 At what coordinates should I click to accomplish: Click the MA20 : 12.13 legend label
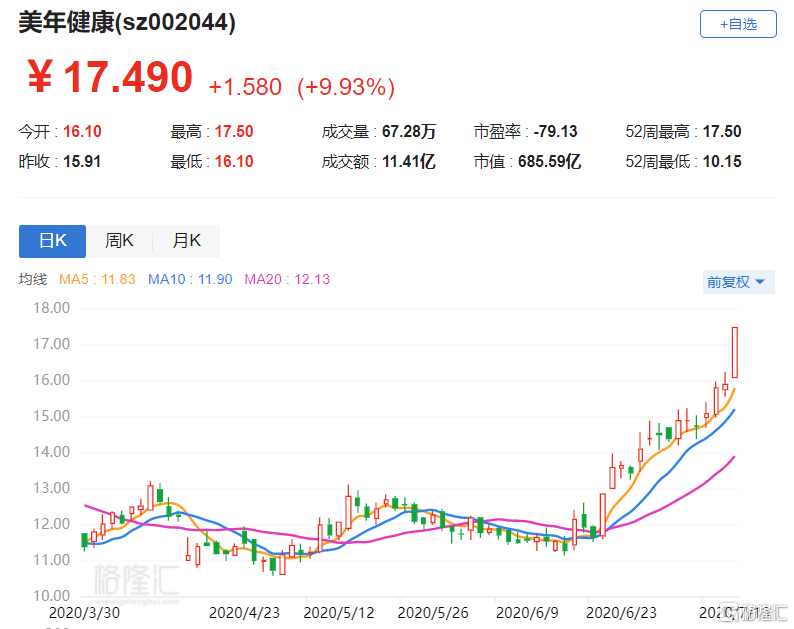pyautogui.click(x=287, y=280)
